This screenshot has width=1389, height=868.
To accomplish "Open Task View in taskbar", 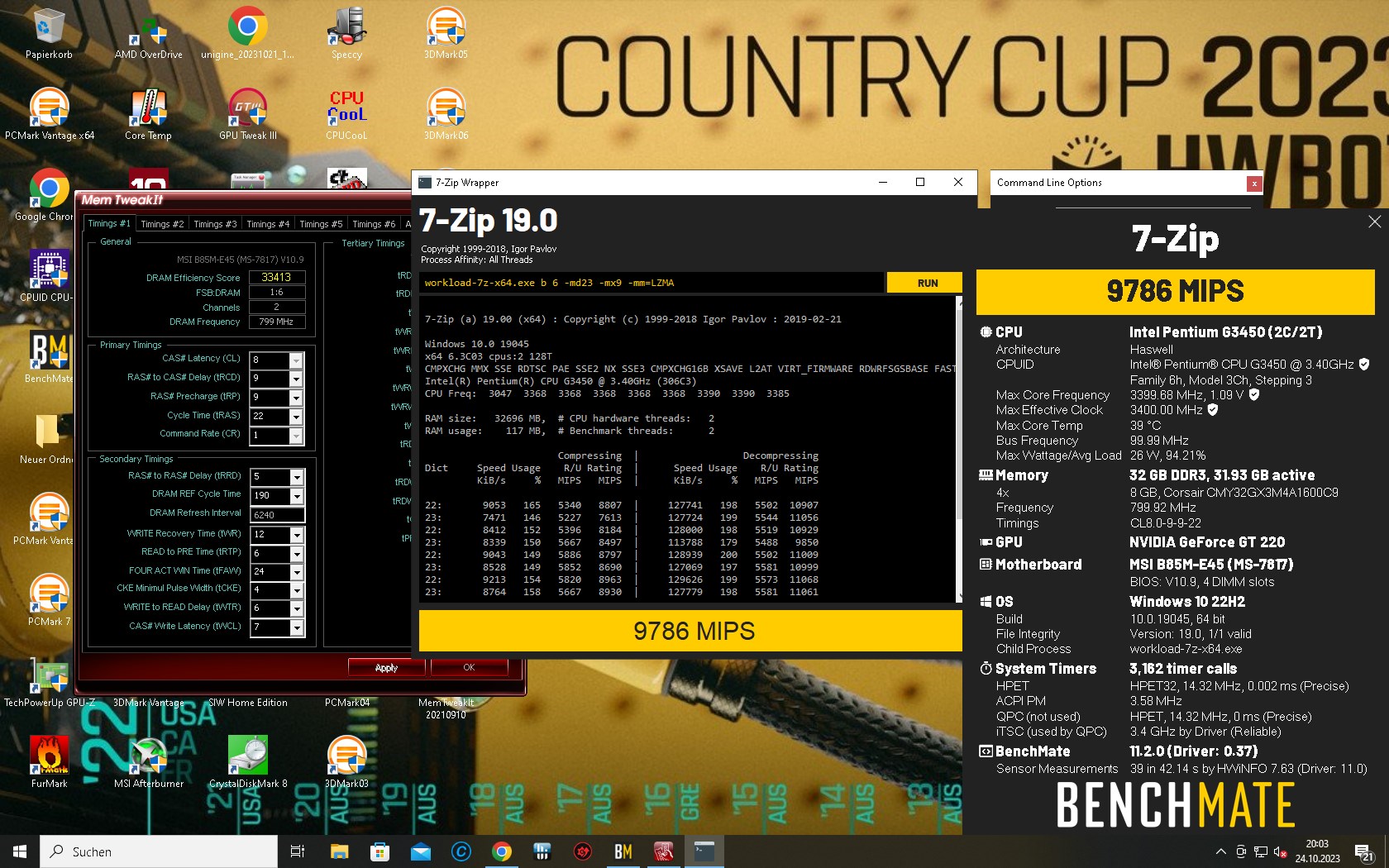I will (x=298, y=851).
